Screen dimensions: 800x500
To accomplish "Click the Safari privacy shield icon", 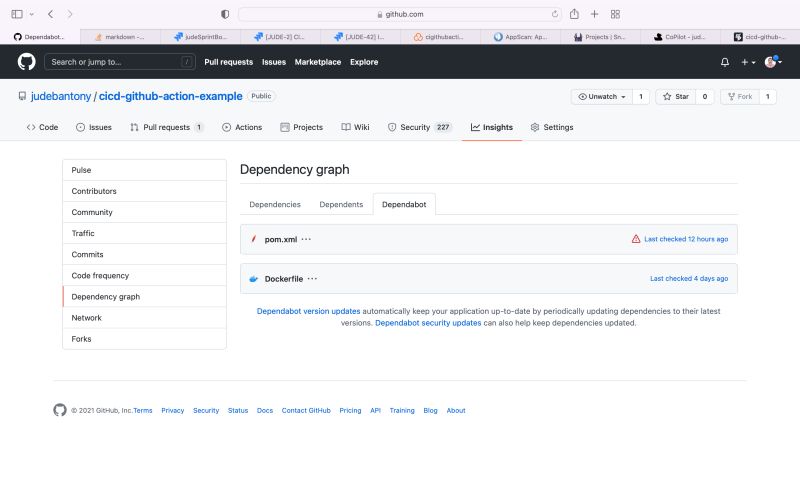I will tap(225, 14).
